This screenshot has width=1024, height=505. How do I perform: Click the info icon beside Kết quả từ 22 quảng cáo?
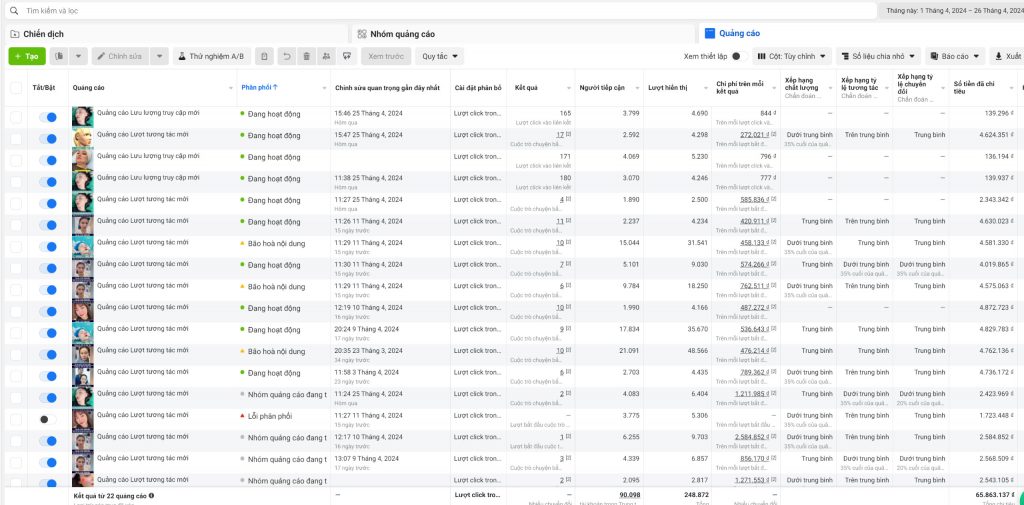coord(152,496)
